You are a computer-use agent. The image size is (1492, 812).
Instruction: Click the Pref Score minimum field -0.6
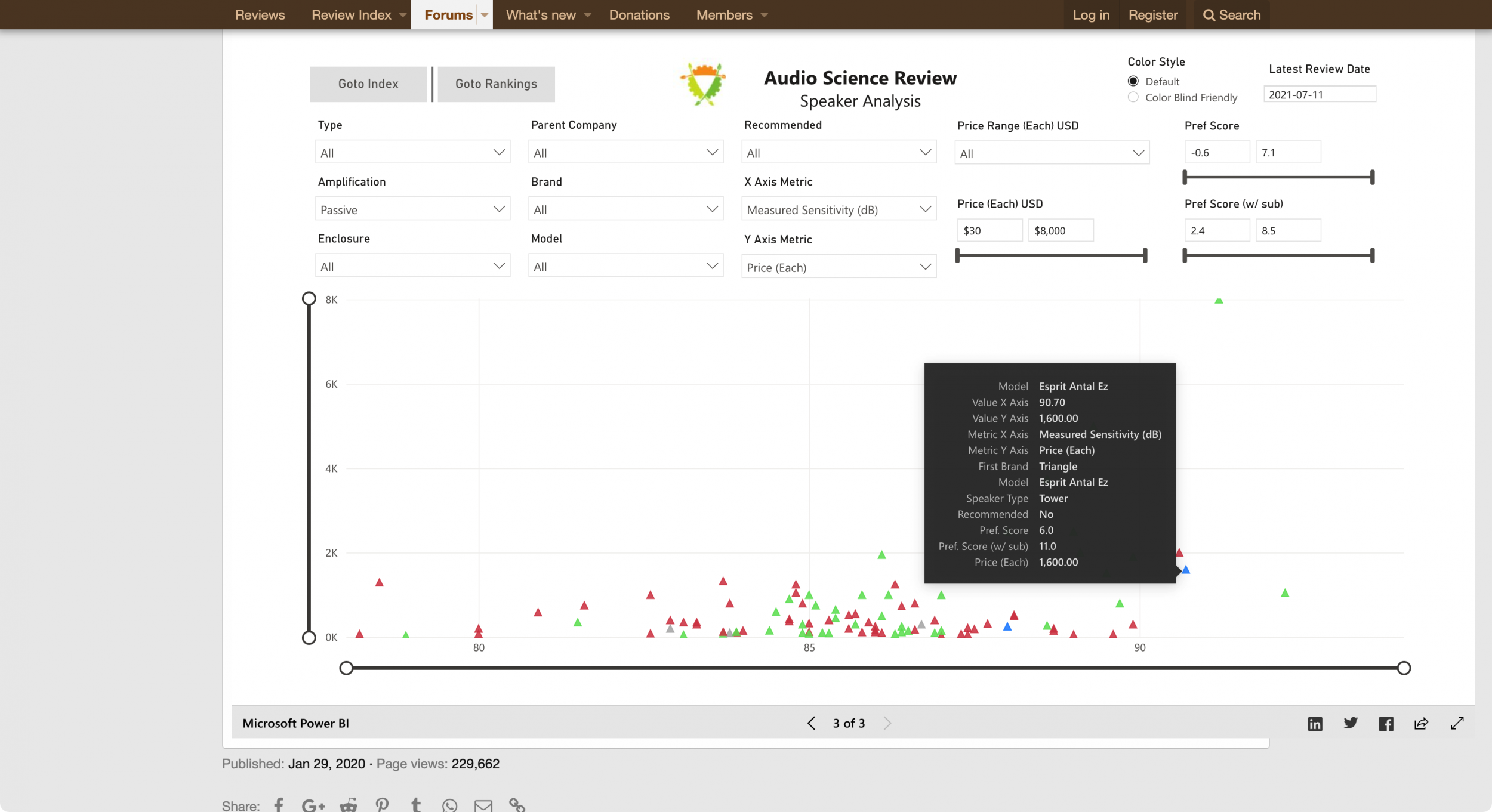tap(1217, 152)
